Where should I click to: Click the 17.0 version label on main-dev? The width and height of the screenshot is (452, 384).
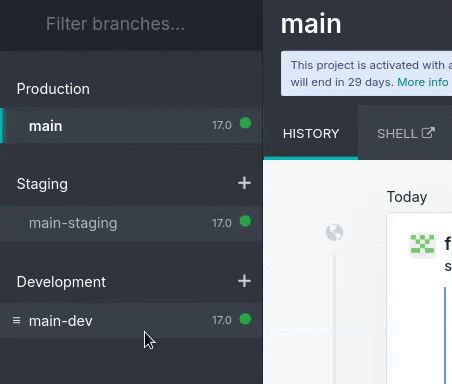tap(222, 320)
